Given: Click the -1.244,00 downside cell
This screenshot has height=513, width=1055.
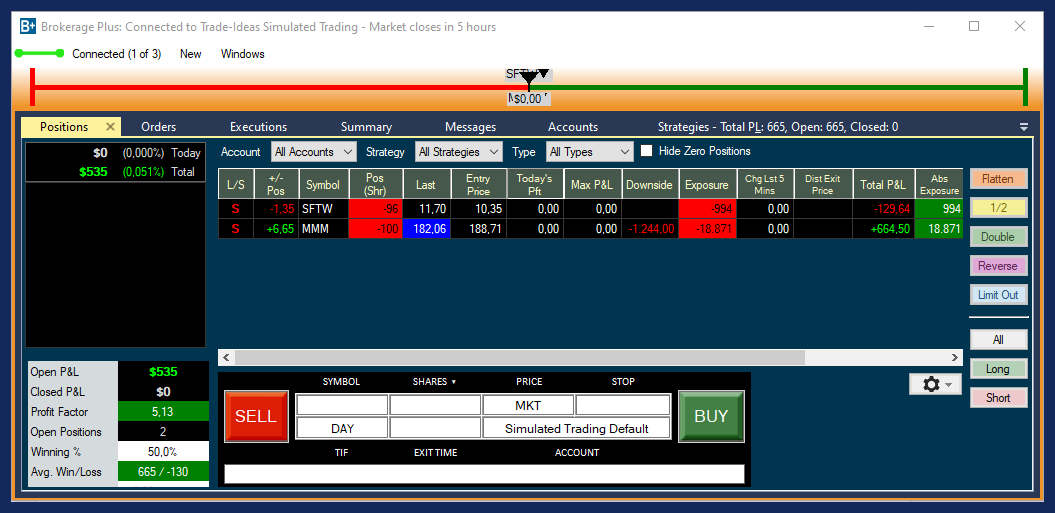Looking at the screenshot, I should tap(649, 229).
